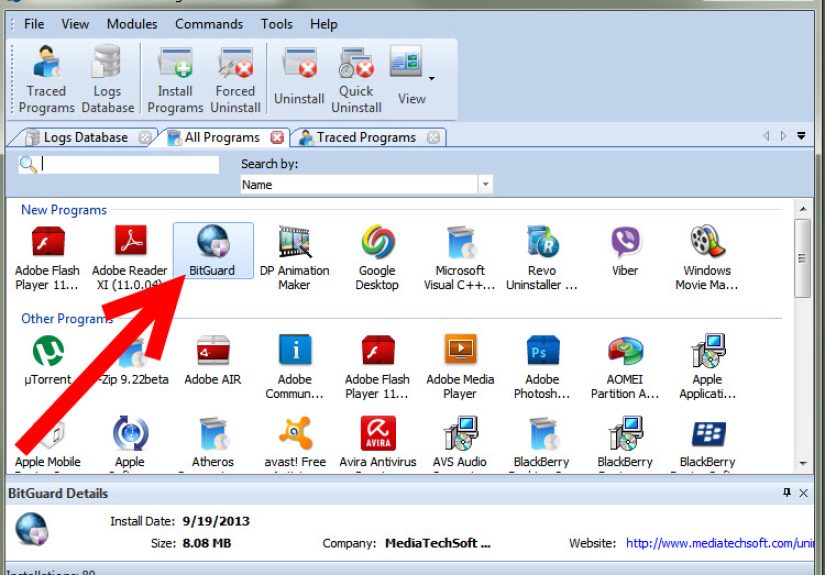This screenshot has width=825, height=575.
Task: Click into the program search field
Action: pyautogui.click(x=119, y=165)
